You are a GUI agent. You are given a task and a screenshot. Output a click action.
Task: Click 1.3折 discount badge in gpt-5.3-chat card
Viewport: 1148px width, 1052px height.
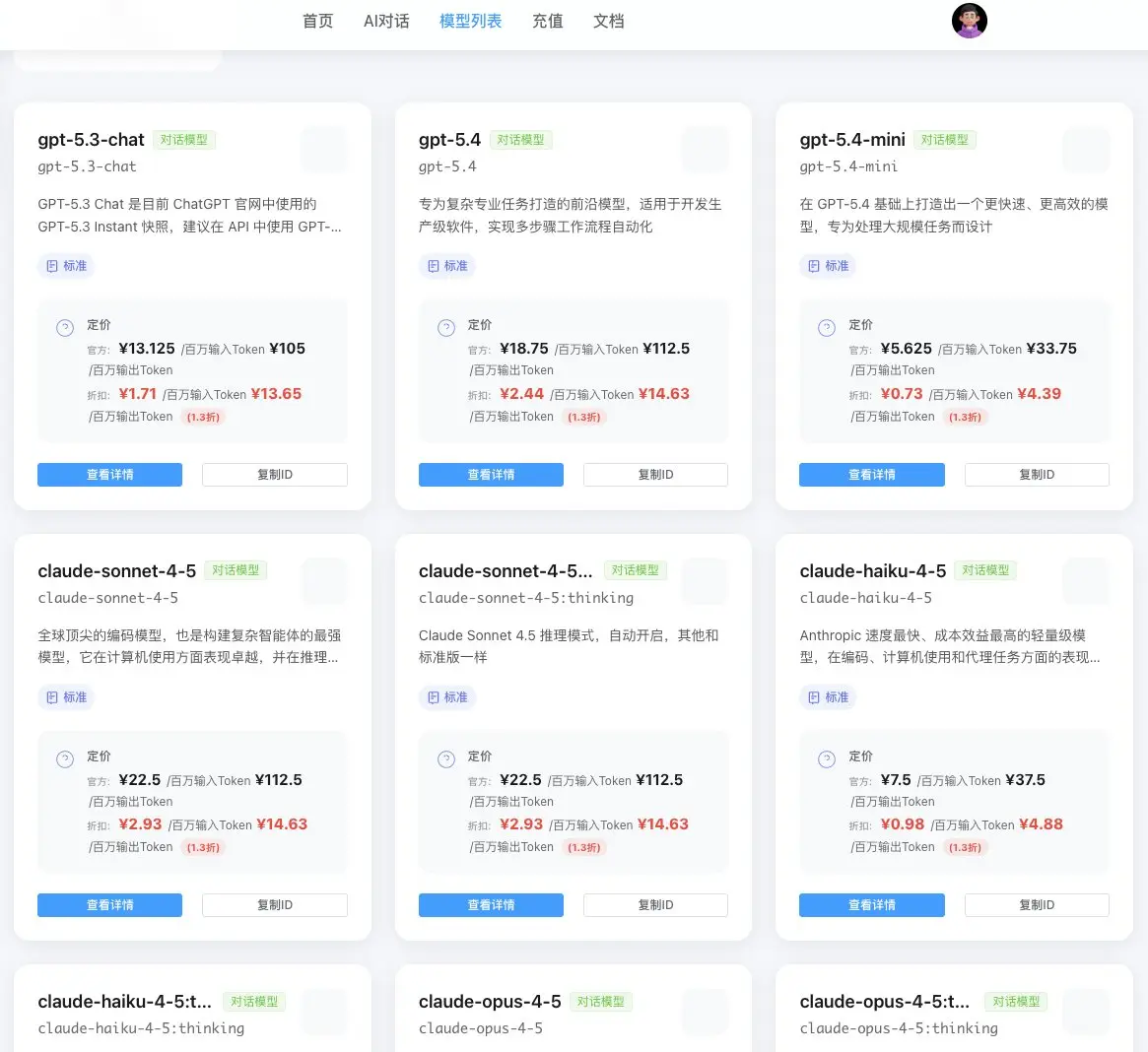[x=203, y=418]
